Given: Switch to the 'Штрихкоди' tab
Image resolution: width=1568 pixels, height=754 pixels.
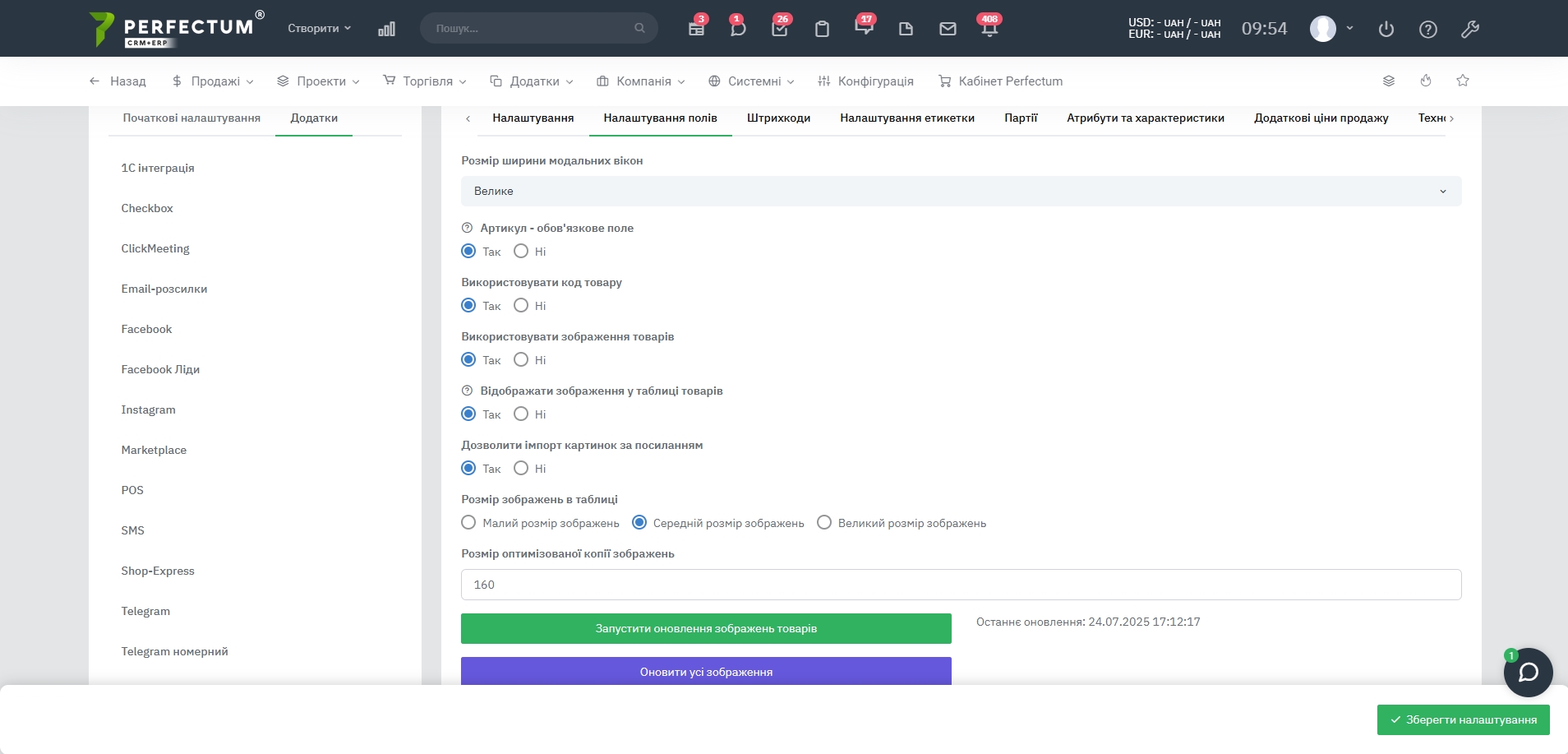Looking at the screenshot, I should pos(778,118).
